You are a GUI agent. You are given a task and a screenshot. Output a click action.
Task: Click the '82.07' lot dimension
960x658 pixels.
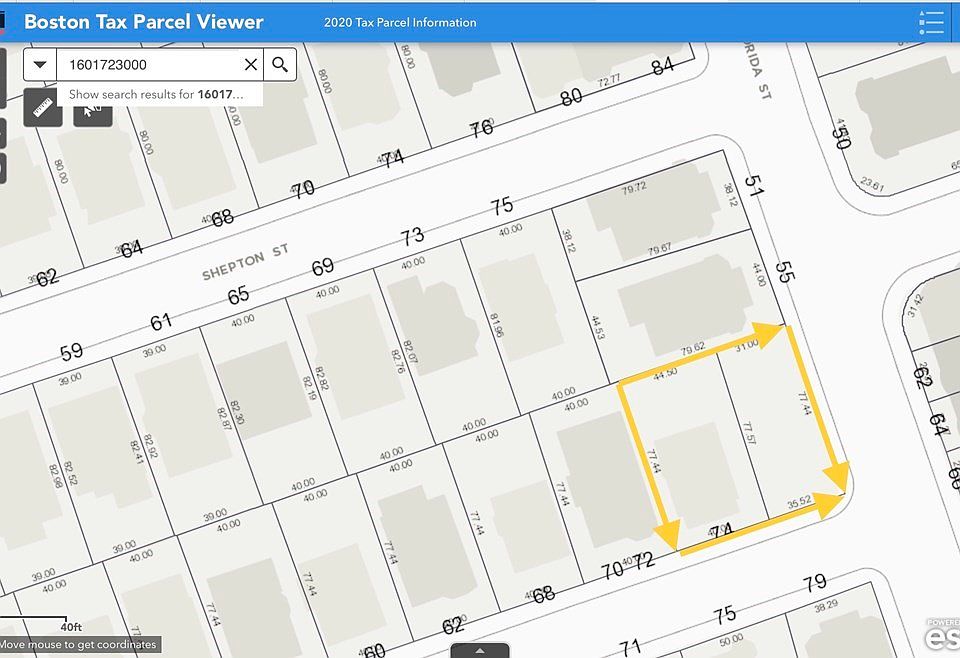click(410, 351)
